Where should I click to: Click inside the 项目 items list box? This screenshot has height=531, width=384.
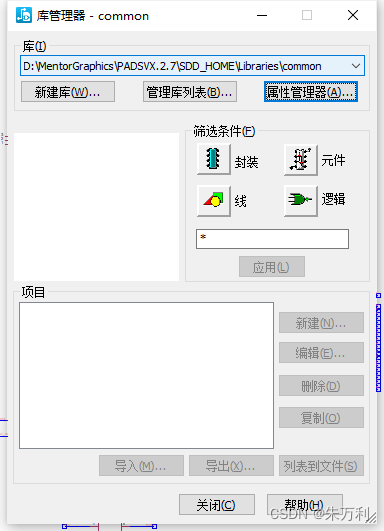146,376
